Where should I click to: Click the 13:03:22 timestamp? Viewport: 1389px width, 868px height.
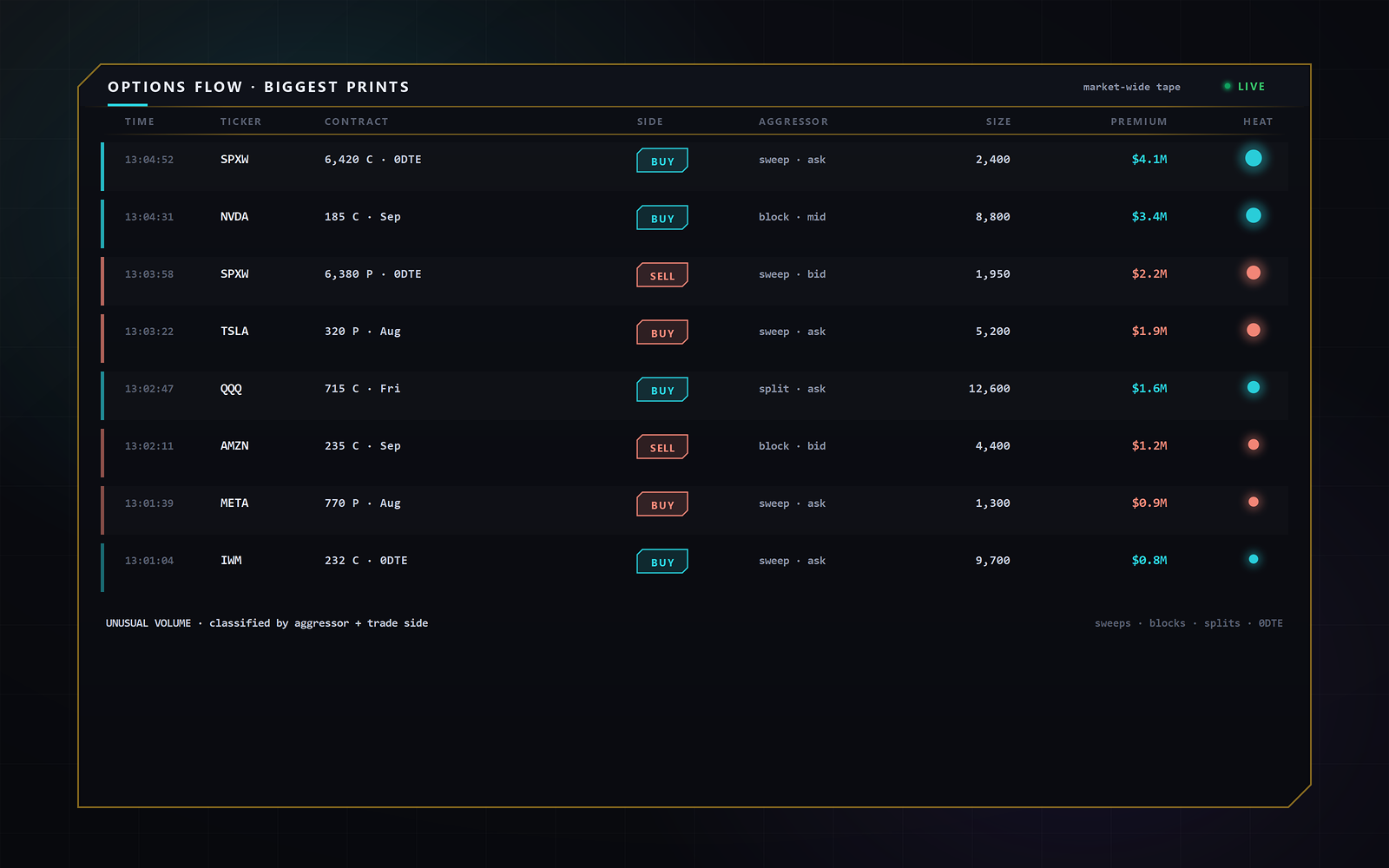[149, 332]
